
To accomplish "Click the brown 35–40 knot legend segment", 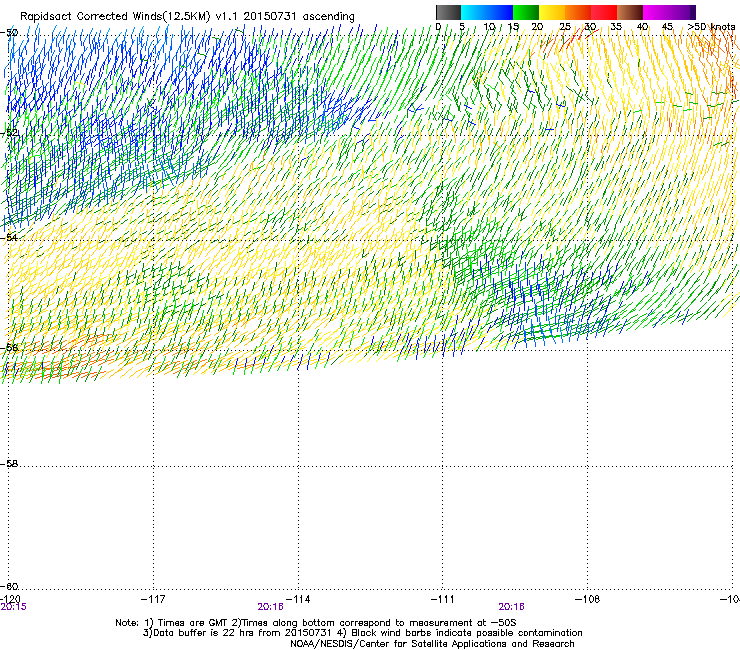I will coord(630,12).
